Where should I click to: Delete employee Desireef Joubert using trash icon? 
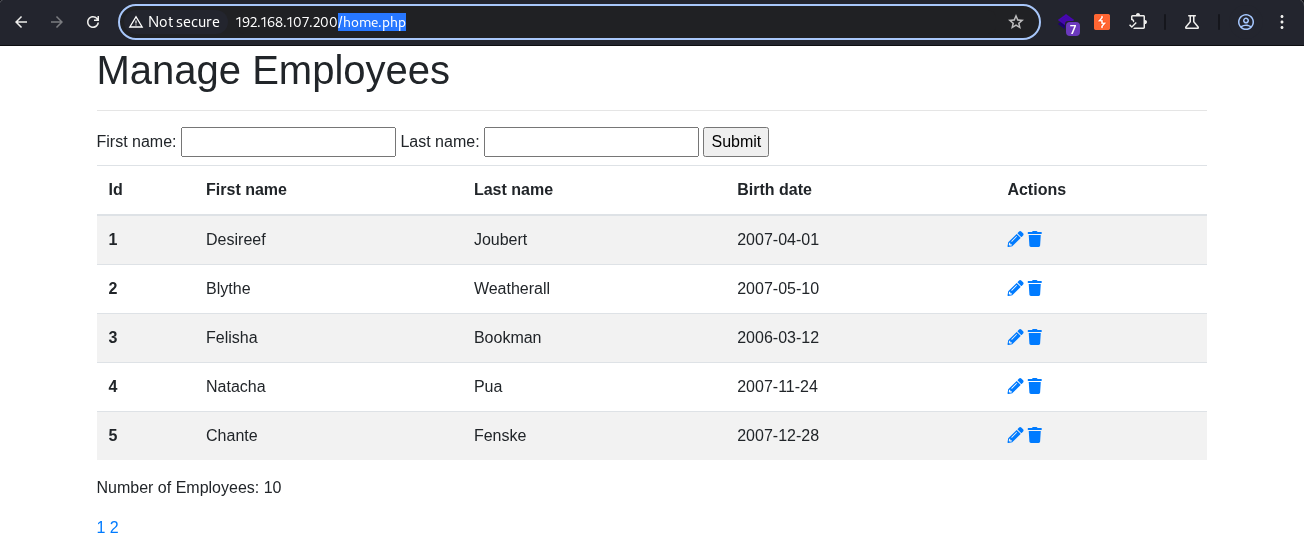(1035, 239)
